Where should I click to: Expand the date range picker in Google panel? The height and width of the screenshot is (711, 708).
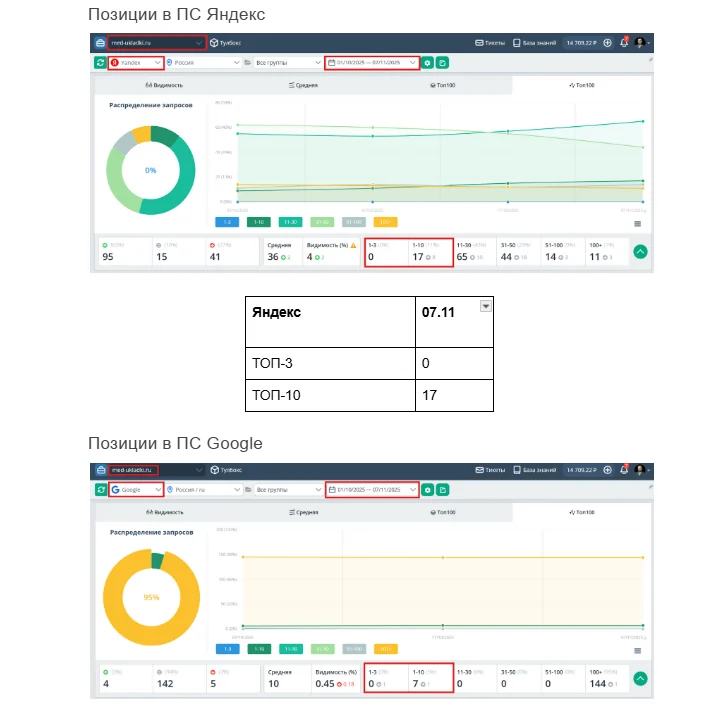pyautogui.click(x=372, y=490)
